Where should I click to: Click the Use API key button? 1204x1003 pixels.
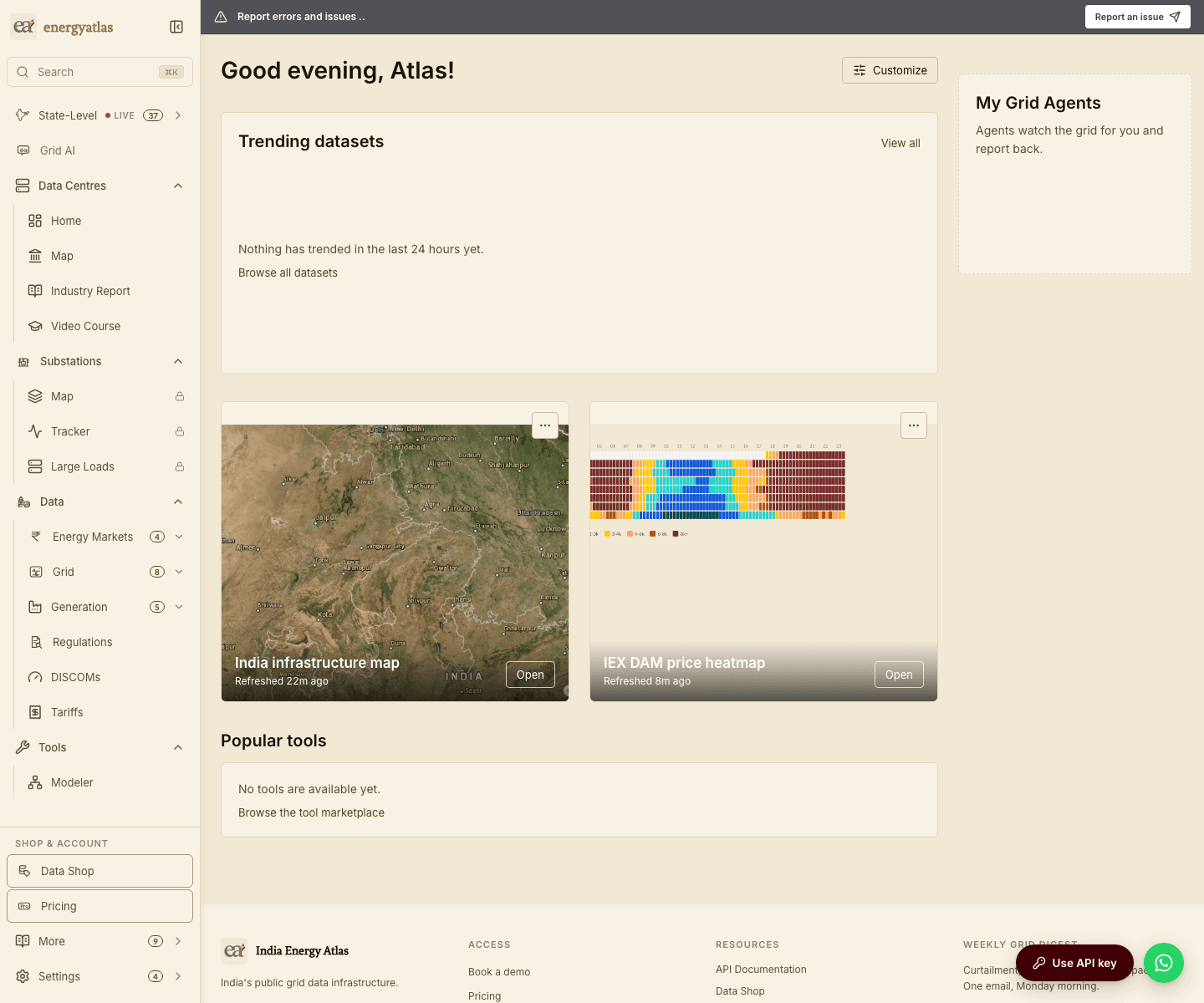[1074, 963]
